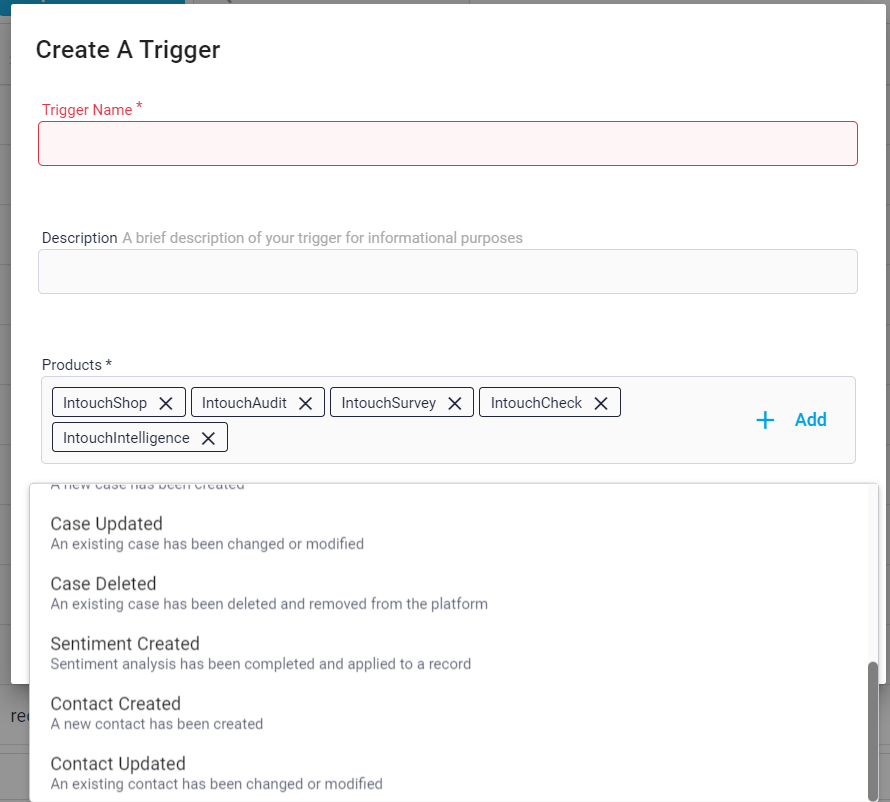
Task: Click the Add products button
Action: point(791,420)
